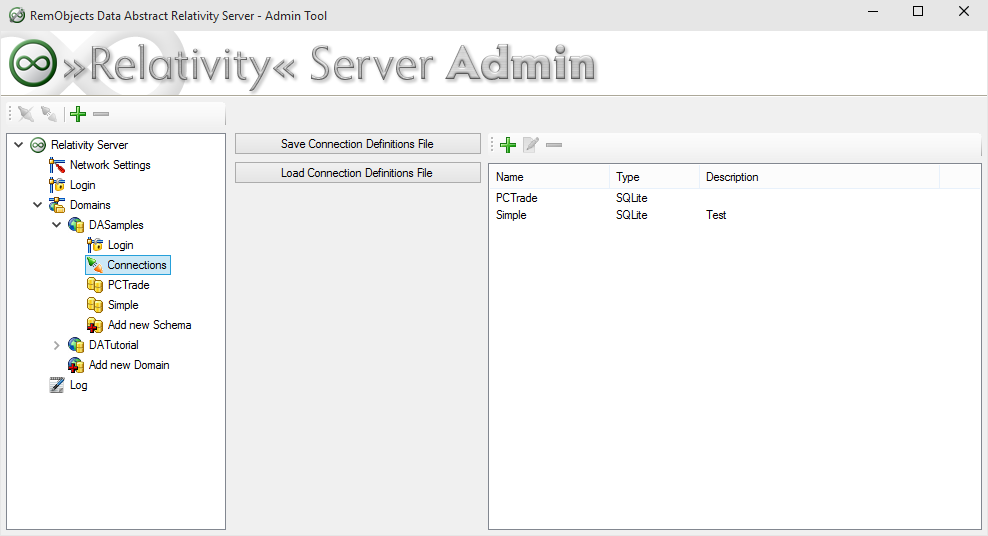Click Load Connection Definitions File button
The image size is (988, 536).
click(358, 173)
